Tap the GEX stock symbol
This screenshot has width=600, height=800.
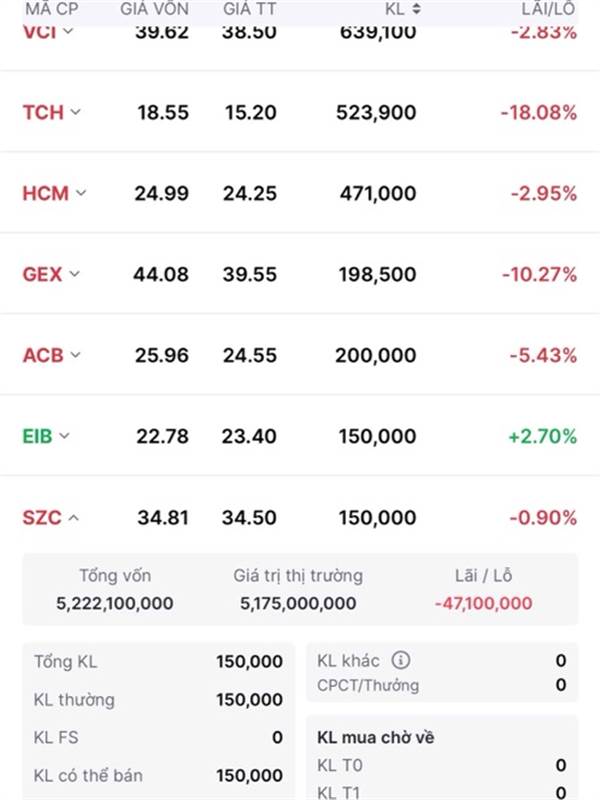click(x=42, y=274)
